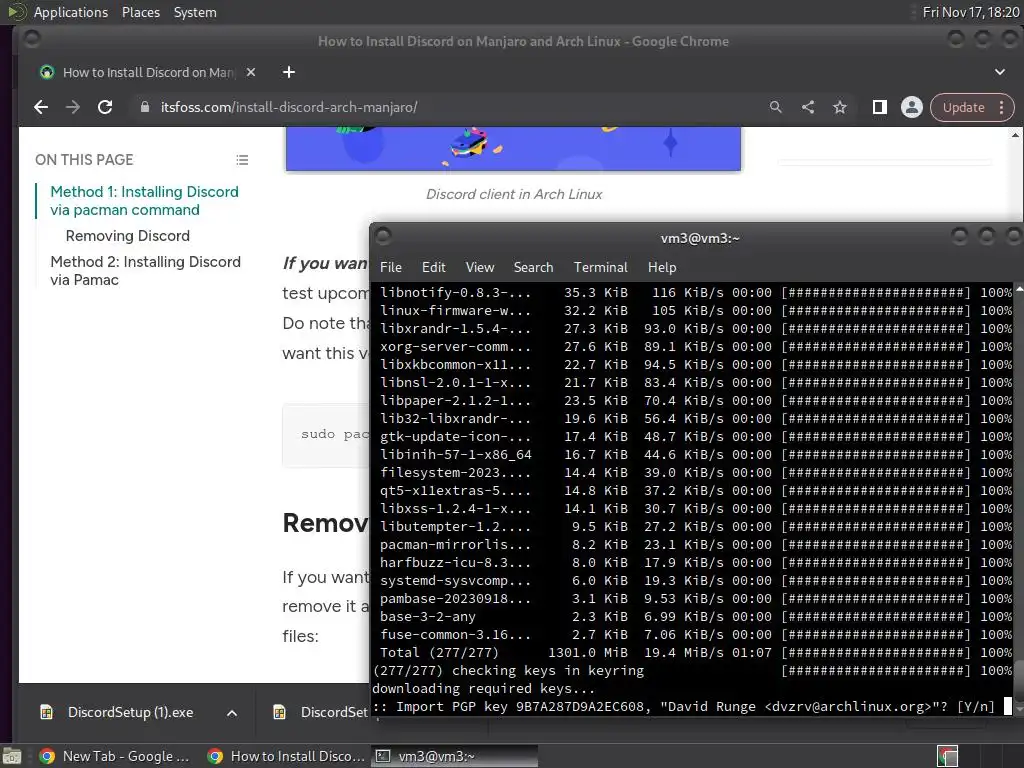1024x768 pixels.
Task: Click the Chrome forward arrow
Action: click(x=72, y=107)
